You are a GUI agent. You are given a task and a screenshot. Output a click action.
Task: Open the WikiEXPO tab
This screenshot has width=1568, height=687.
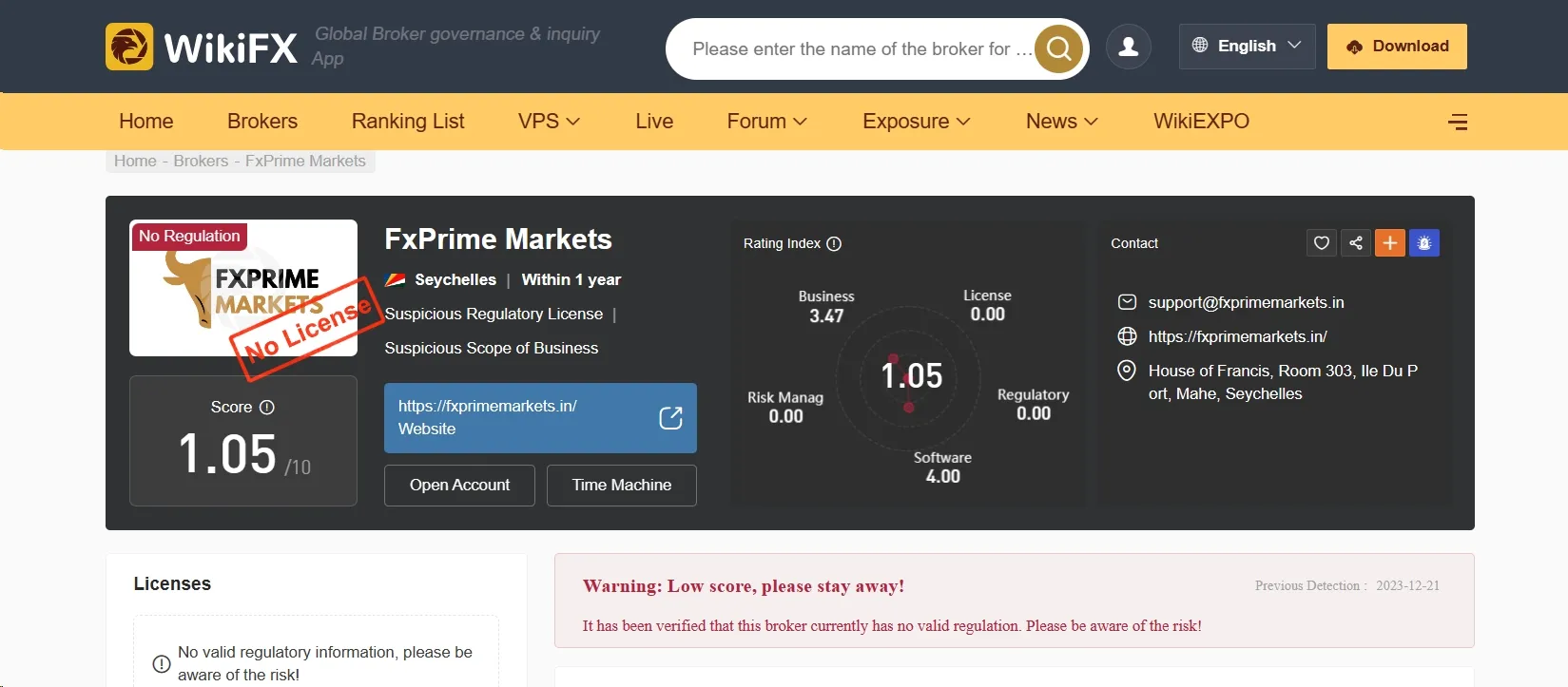(1201, 122)
